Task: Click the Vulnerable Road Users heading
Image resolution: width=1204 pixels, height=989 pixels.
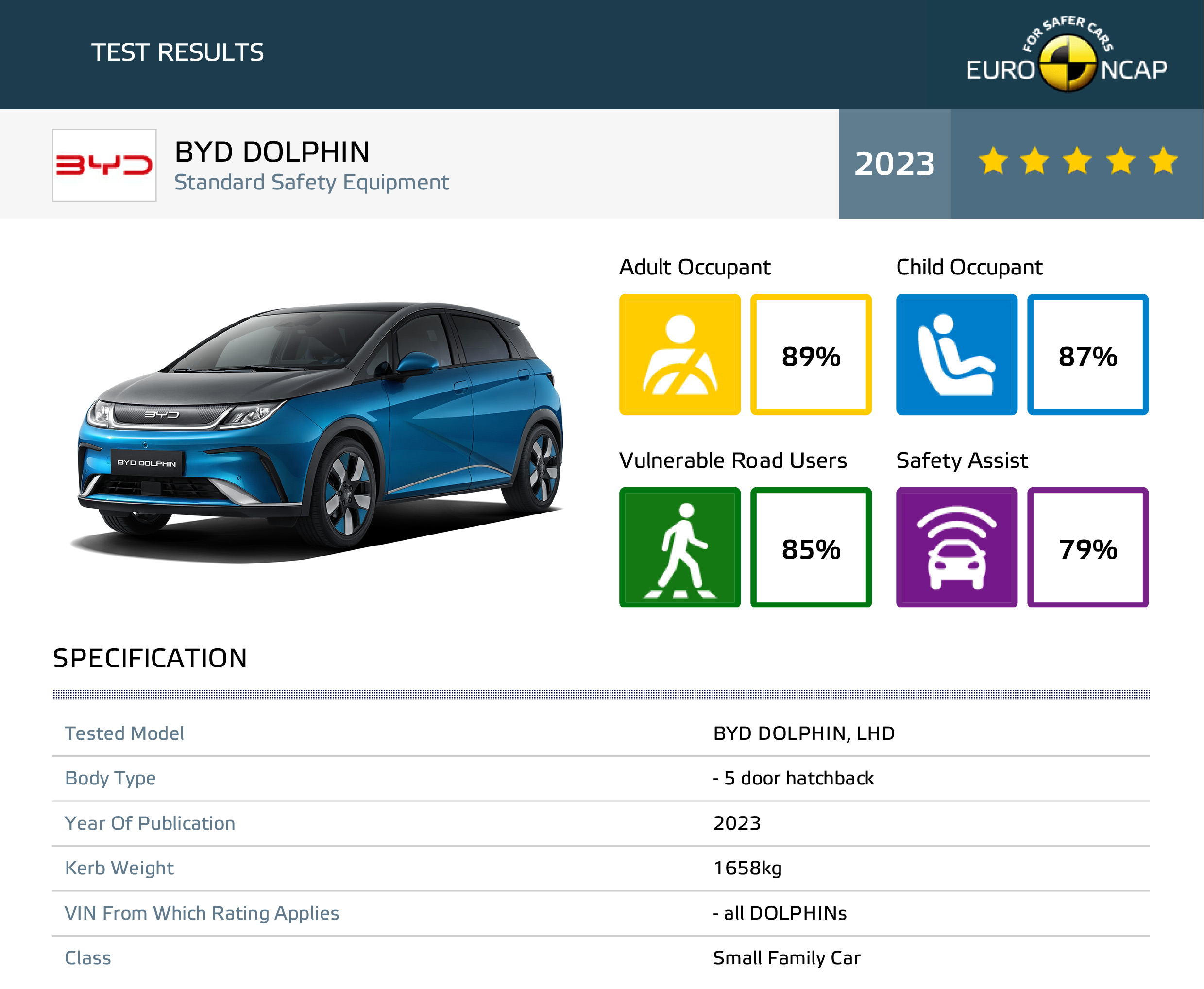Action: click(x=732, y=460)
